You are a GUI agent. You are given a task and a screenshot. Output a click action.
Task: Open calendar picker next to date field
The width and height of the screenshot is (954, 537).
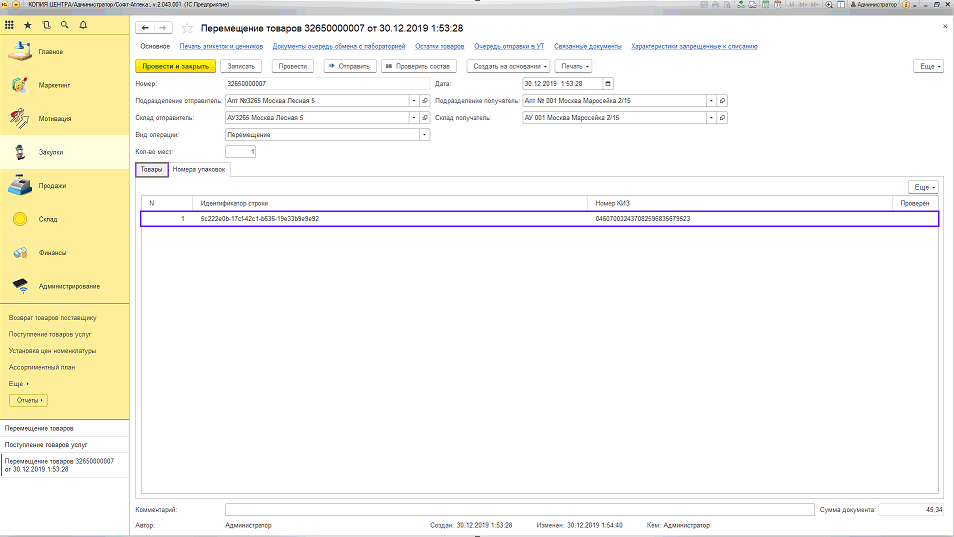pyautogui.click(x=608, y=83)
